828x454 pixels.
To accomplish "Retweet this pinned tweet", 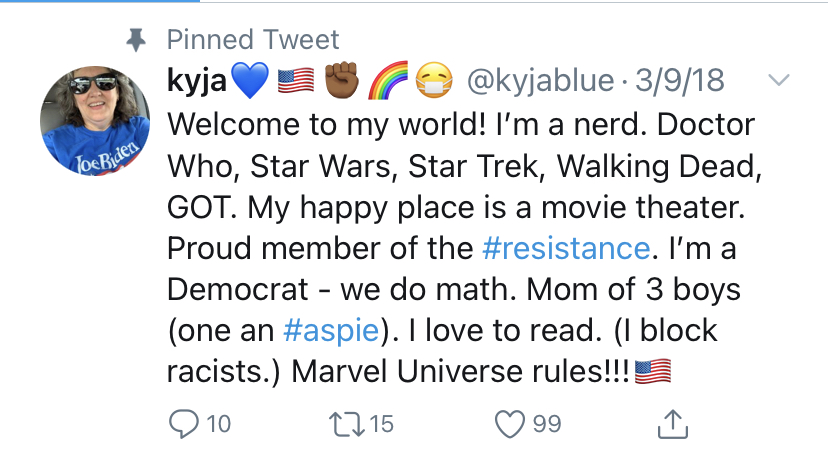I will click(x=346, y=424).
